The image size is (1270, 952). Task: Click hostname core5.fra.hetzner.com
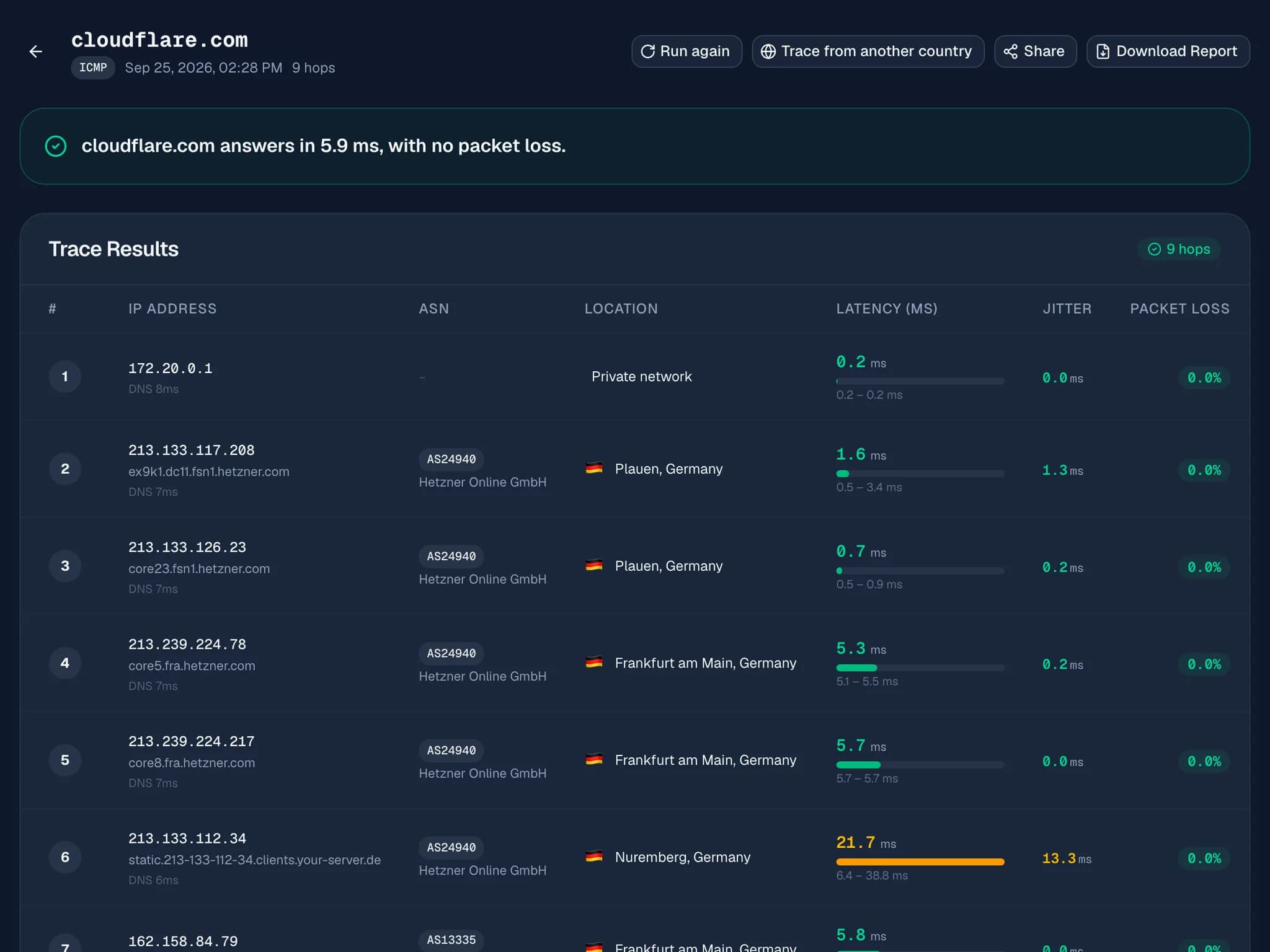(x=192, y=666)
